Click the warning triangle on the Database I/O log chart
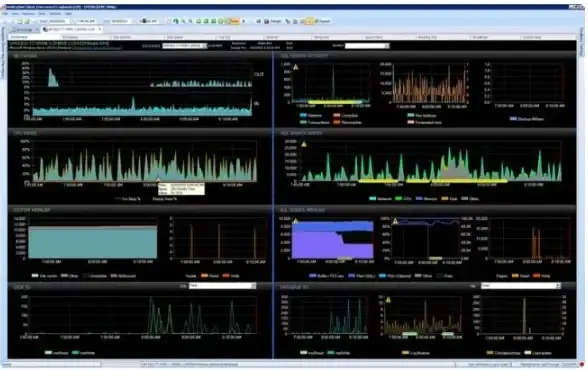 click(x=388, y=300)
